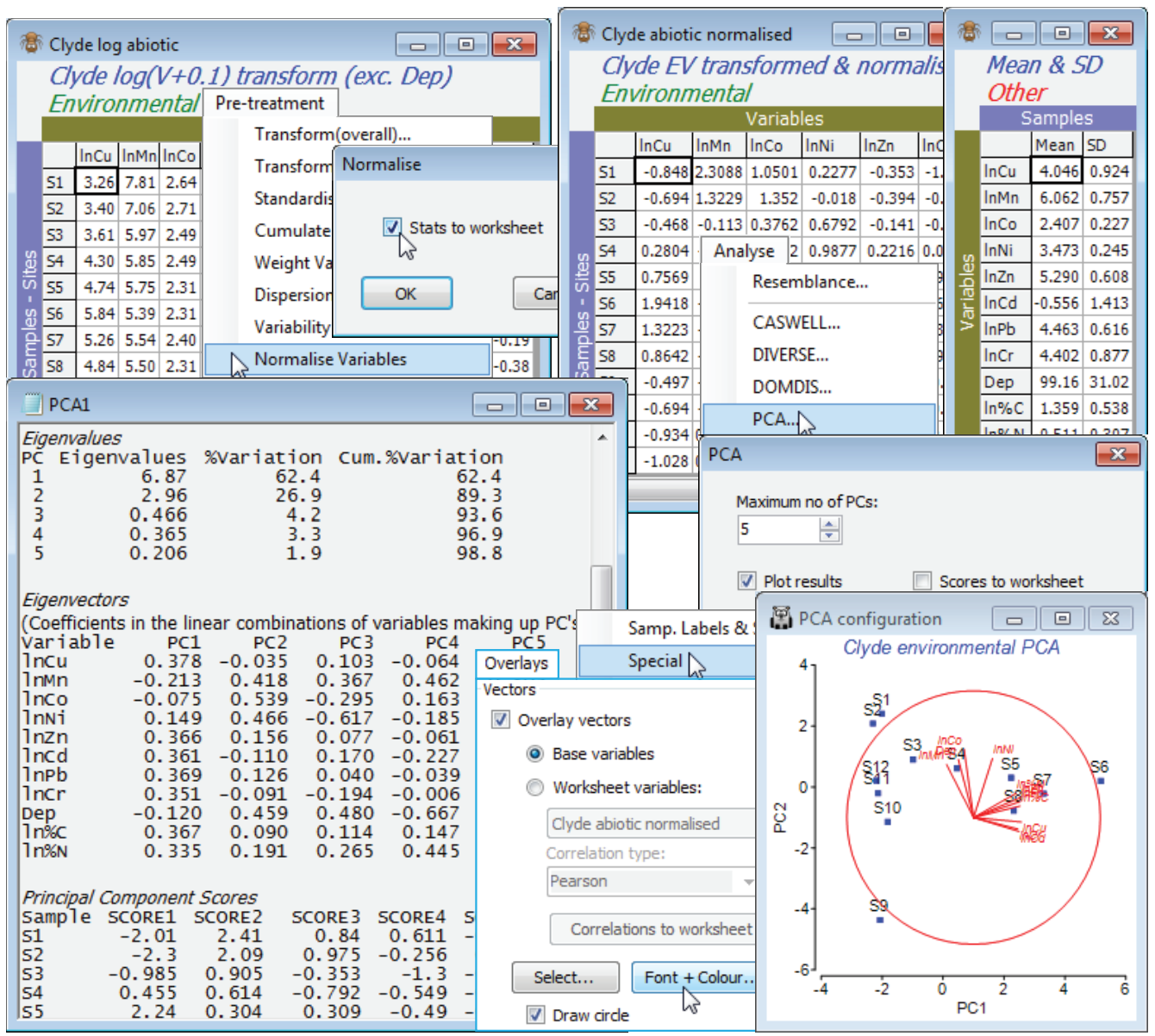Click row header S5 in normalised worksheet

615,277
